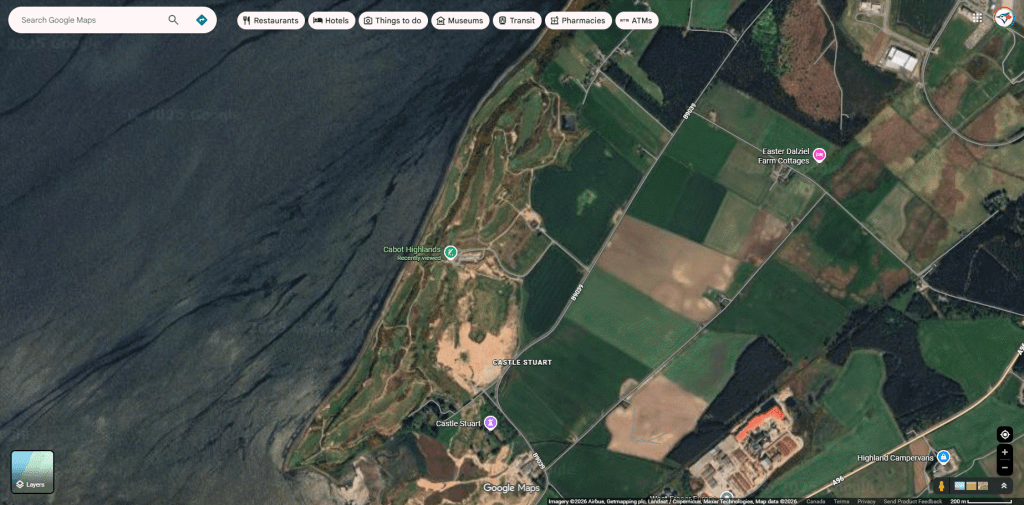Zoom out with the minus button

(x=1005, y=468)
